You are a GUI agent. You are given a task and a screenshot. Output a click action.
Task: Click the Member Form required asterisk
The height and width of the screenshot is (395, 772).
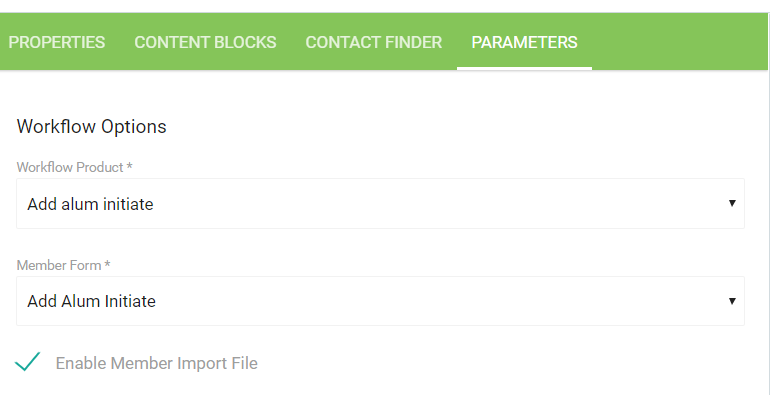107,264
